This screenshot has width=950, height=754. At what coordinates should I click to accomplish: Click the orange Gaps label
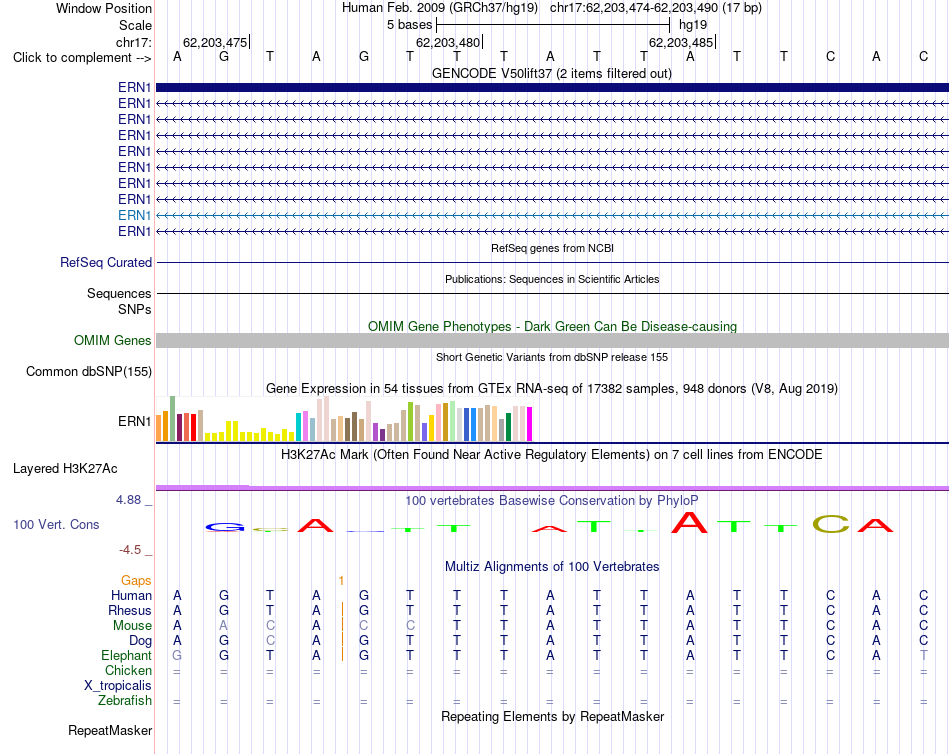tap(136, 581)
